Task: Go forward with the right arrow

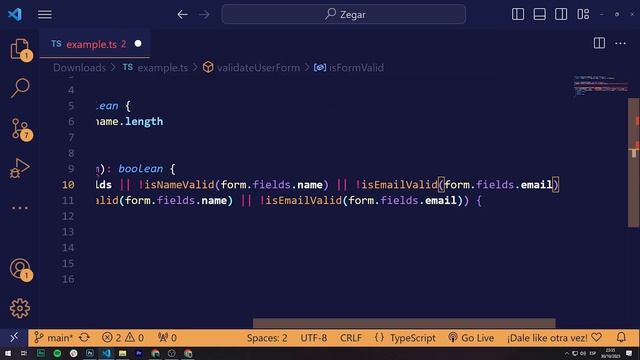Action: 204,15
